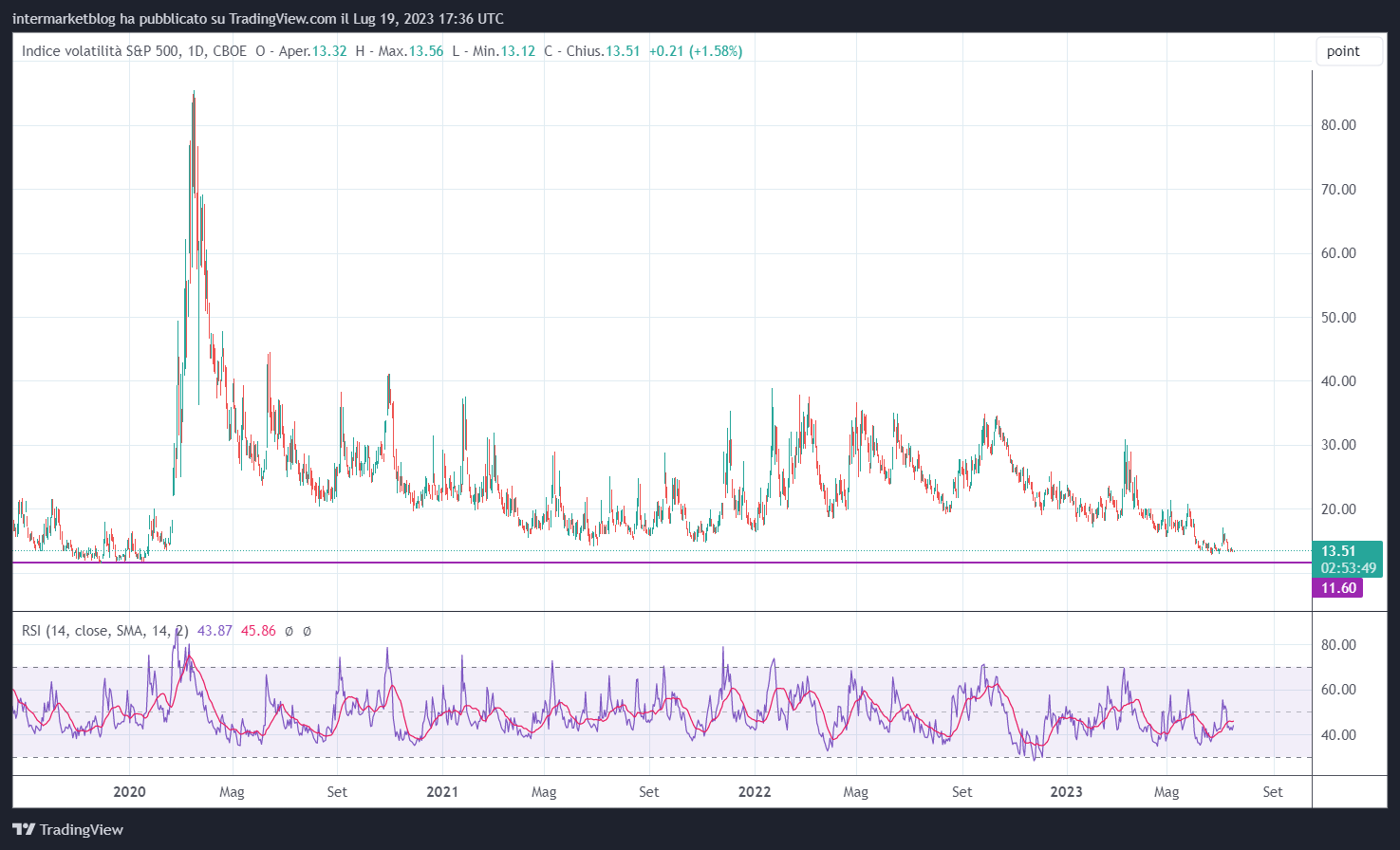Click the 2022 label on the time axis
The image size is (1400, 850).
(755, 792)
